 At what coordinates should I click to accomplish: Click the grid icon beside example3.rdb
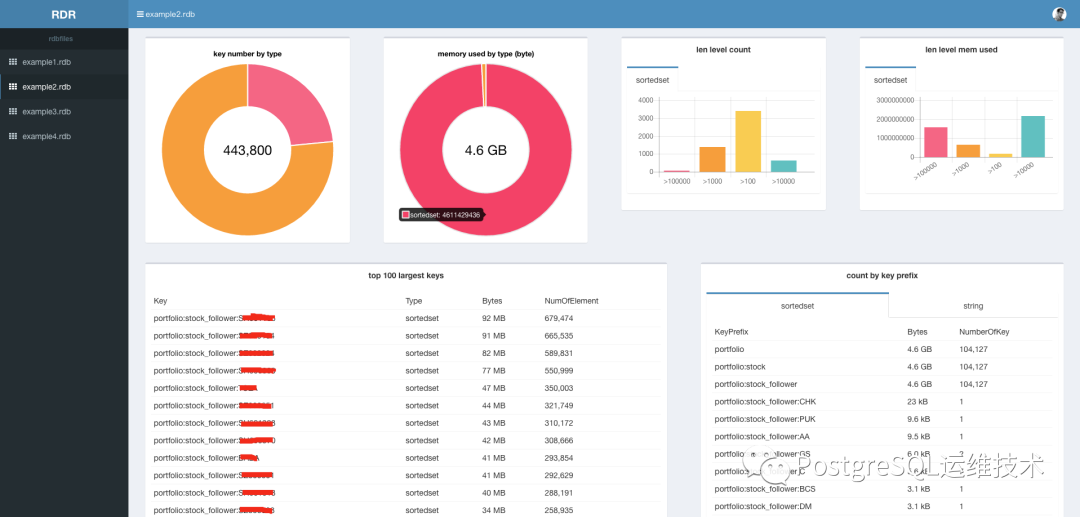click(12, 112)
